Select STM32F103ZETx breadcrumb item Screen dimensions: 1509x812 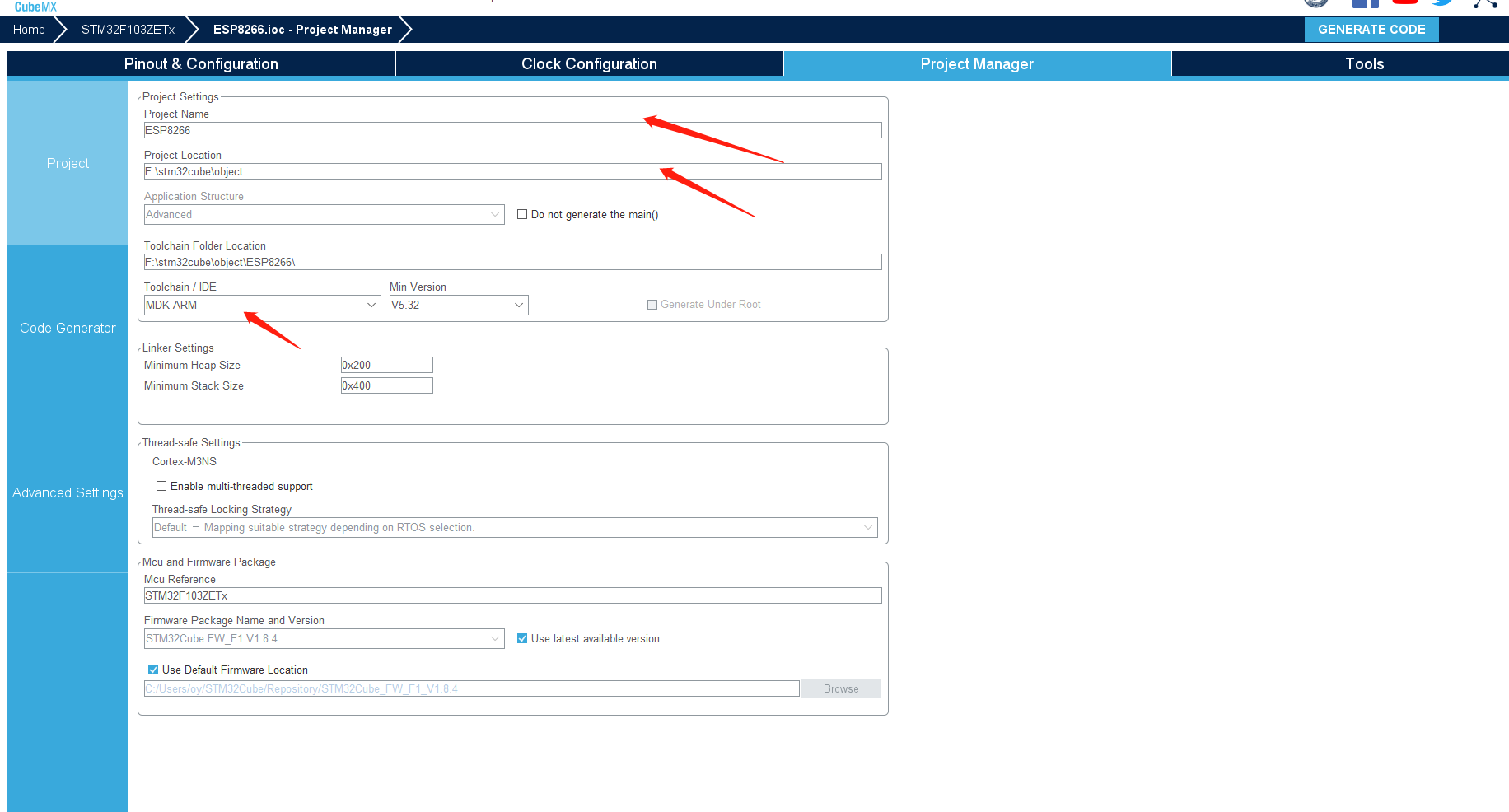[128, 30]
